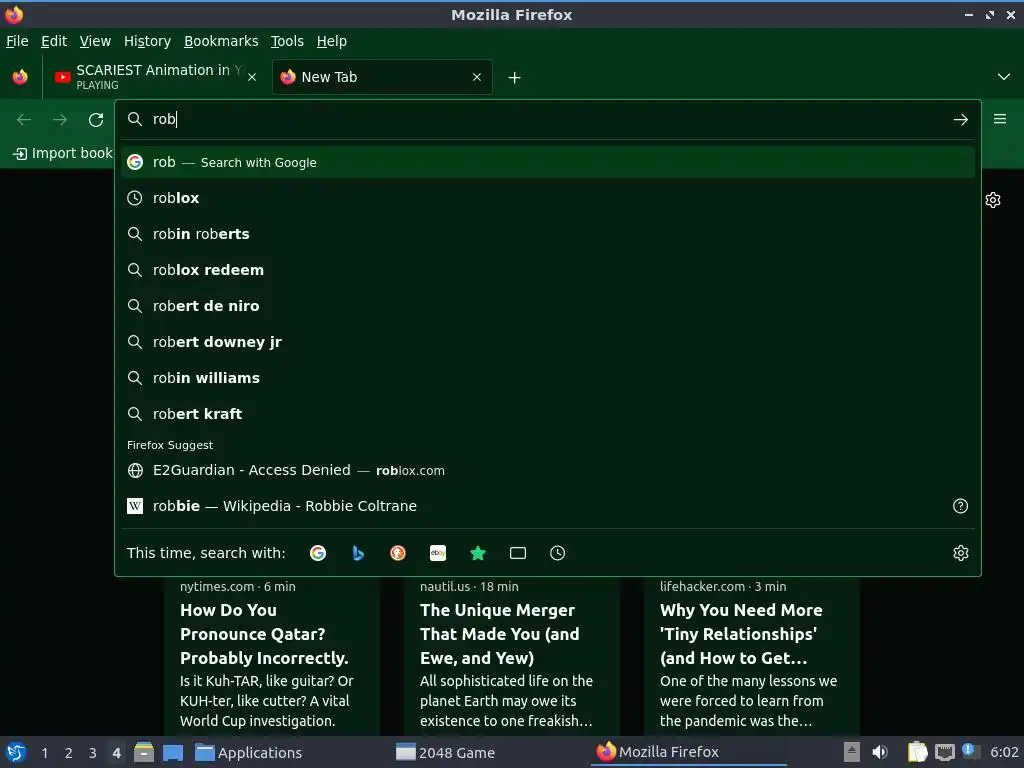The height and width of the screenshot is (768, 1024).
Task: Open the Bookmarks menu
Action: pyautogui.click(x=221, y=41)
